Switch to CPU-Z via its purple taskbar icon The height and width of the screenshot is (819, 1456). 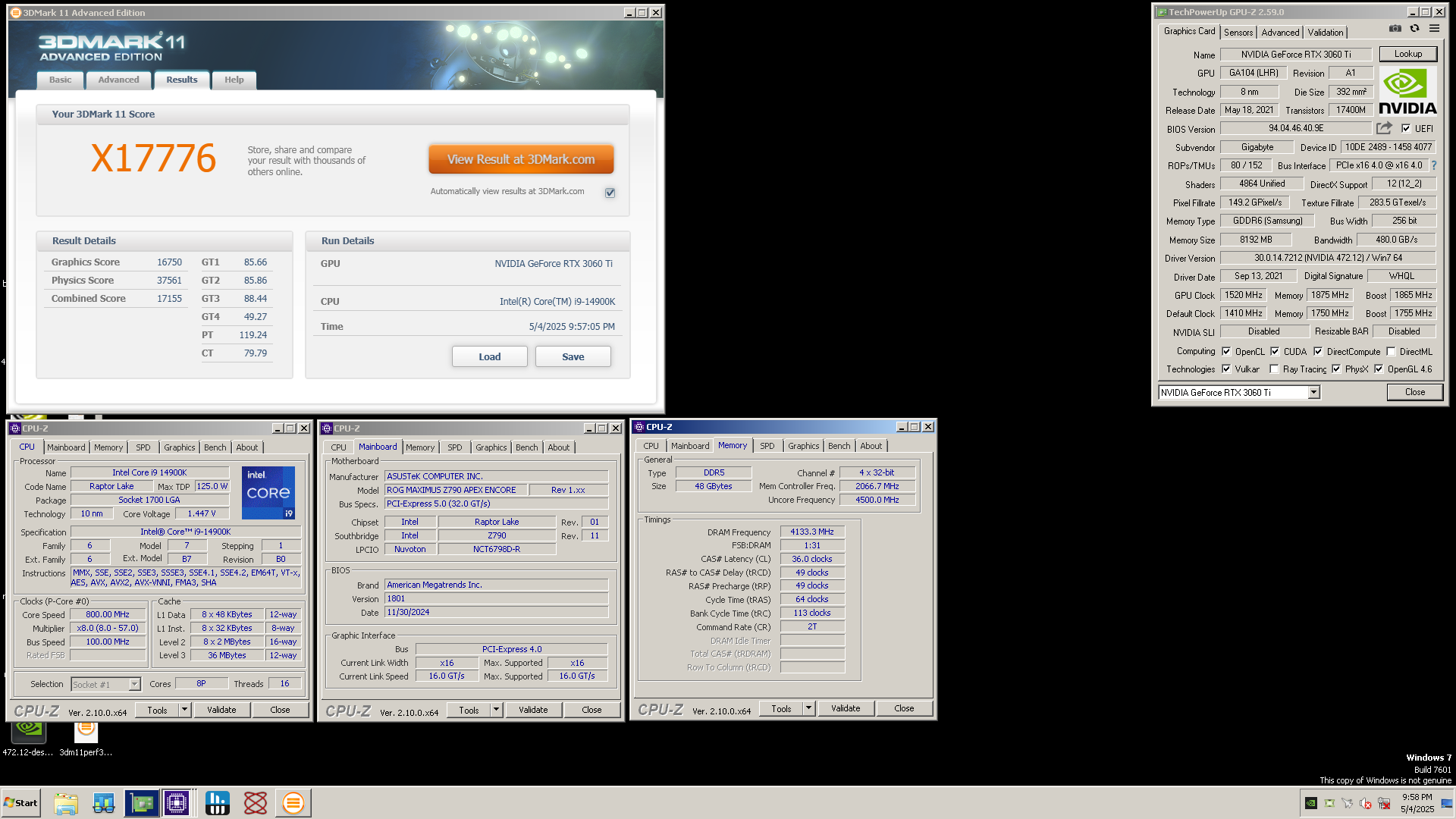click(x=177, y=803)
